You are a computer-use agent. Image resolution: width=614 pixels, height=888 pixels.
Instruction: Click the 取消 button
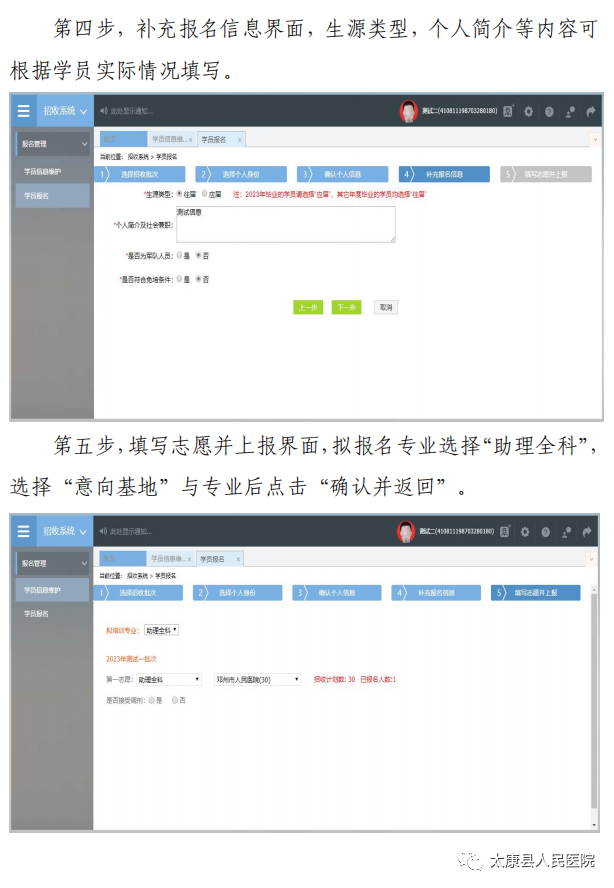pyautogui.click(x=386, y=308)
